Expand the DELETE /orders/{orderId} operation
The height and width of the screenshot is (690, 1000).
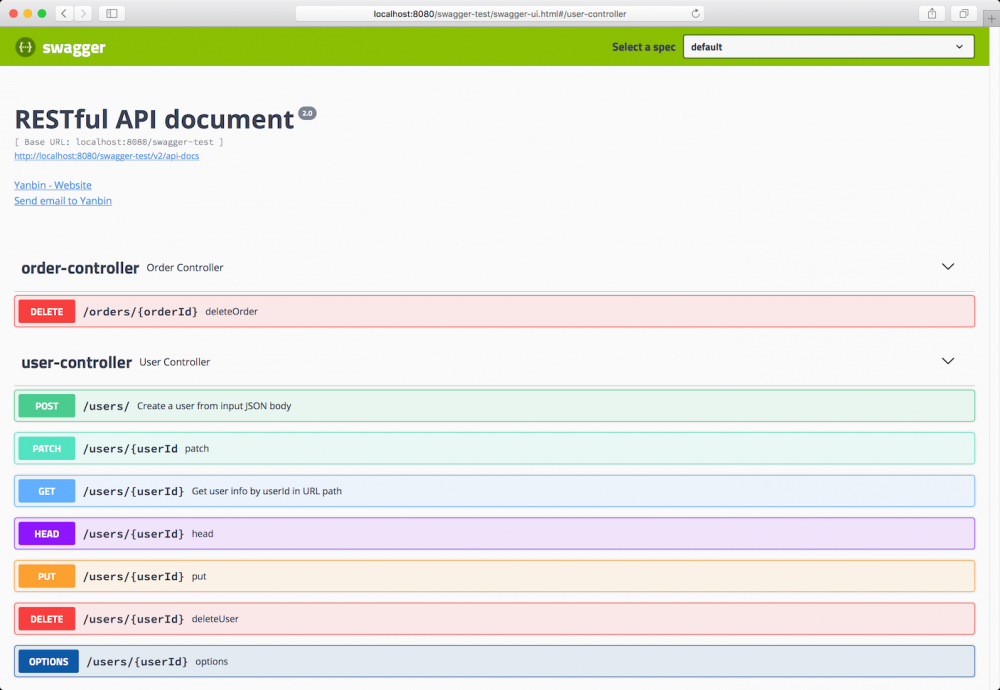(494, 311)
